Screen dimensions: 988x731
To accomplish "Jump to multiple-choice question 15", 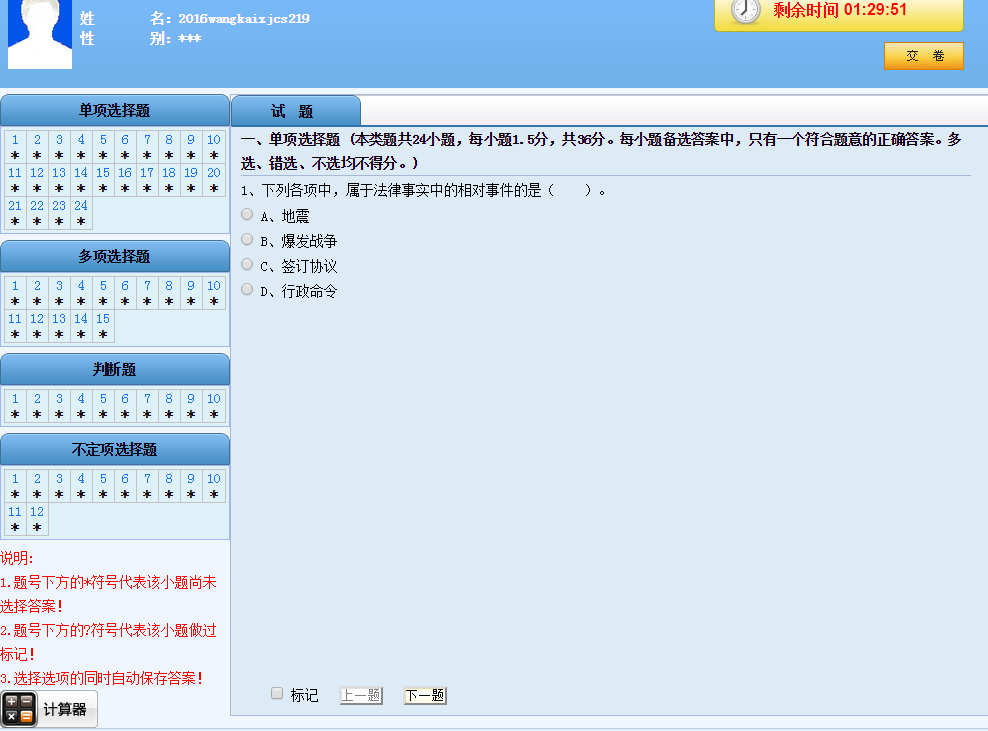I will pos(103,319).
